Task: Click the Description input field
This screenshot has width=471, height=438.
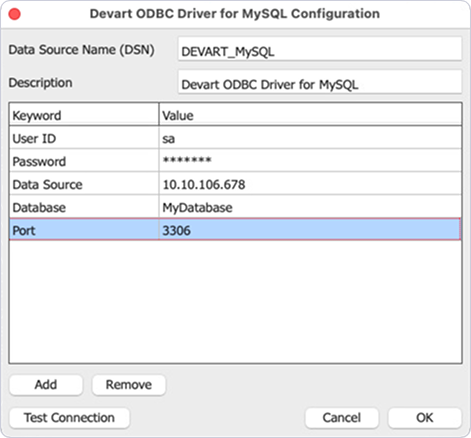Action: pyautogui.click(x=320, y=82)
